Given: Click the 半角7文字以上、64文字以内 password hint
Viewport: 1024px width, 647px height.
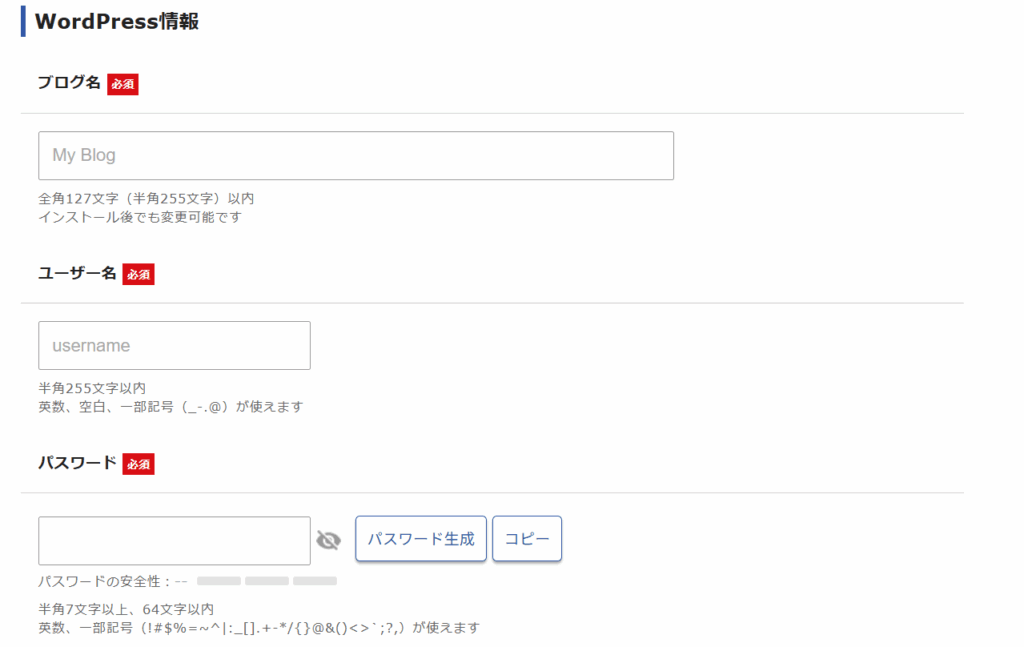Looking at the screenshot, I should pyautogui.click(x=126, y=609).
